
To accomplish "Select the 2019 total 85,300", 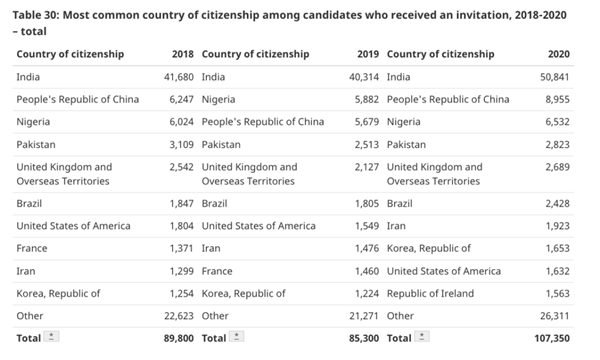I will pos(364,338).
